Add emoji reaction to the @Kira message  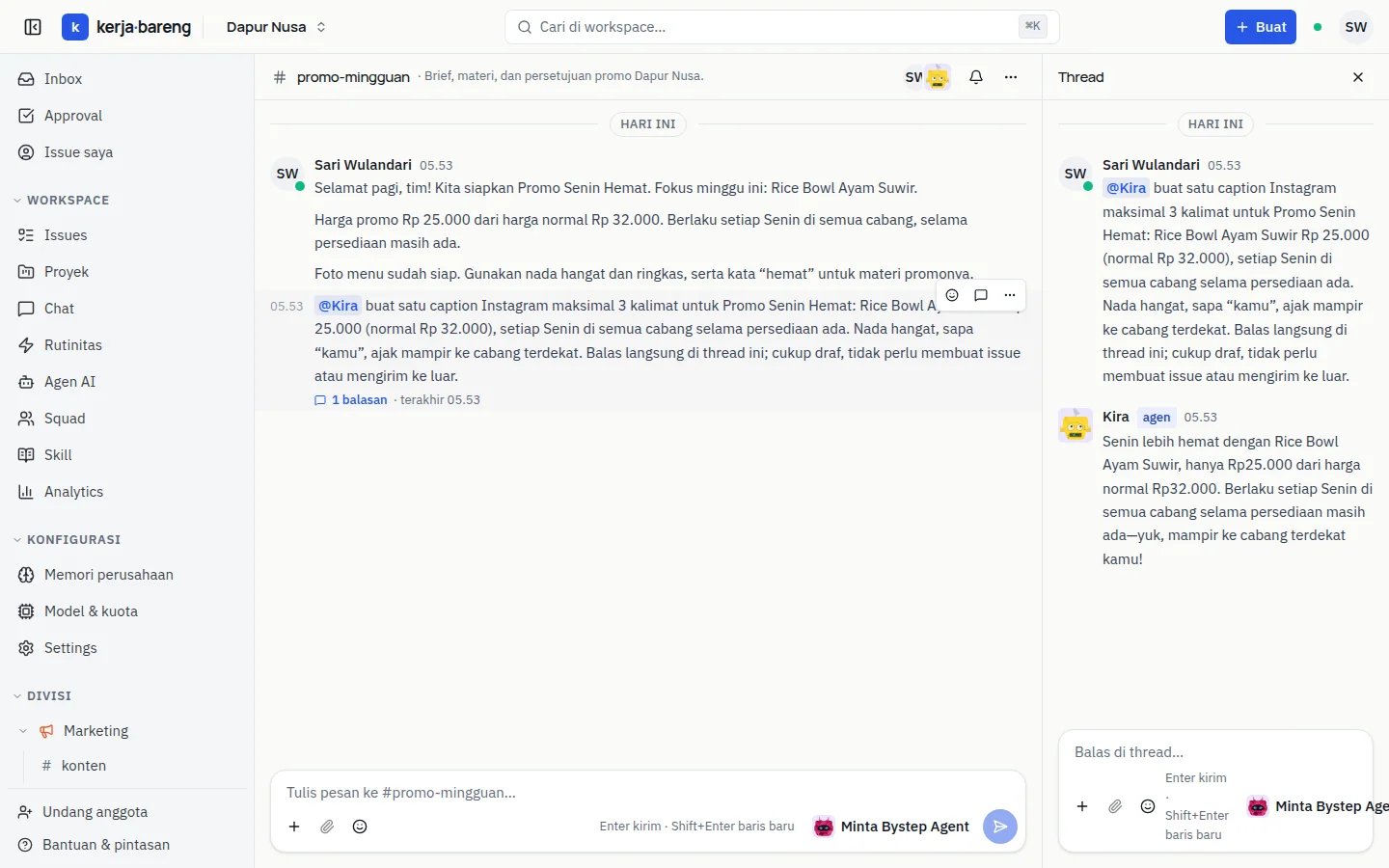pyautogui.click(x=952, y=295)
